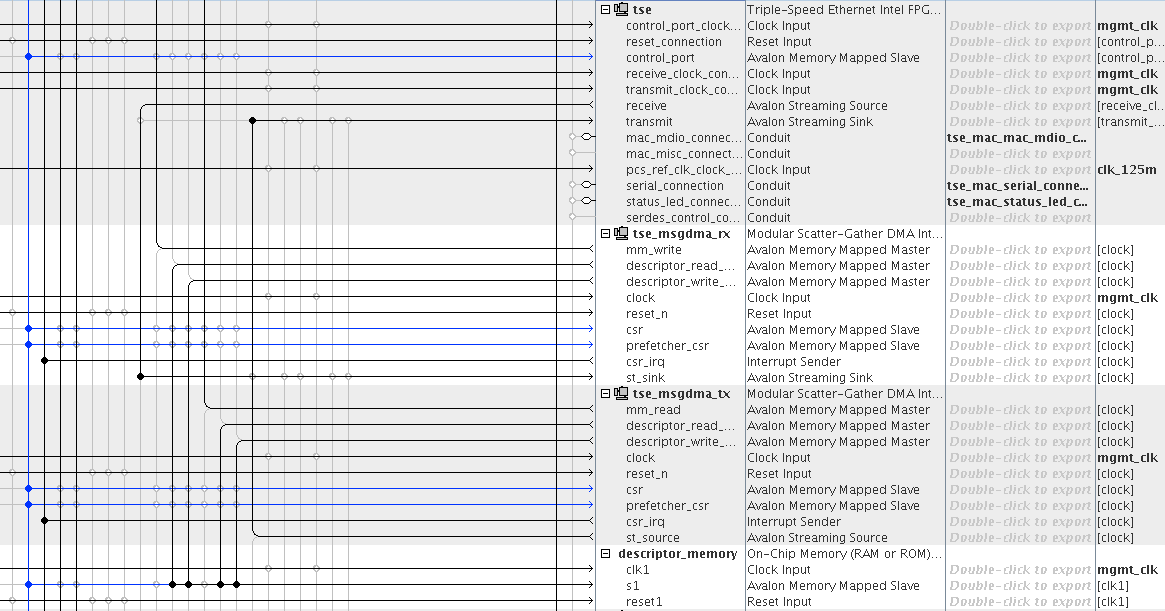
Task: Select the st_sink interface row
Action: pyautogui.click(x=646, y=378)
